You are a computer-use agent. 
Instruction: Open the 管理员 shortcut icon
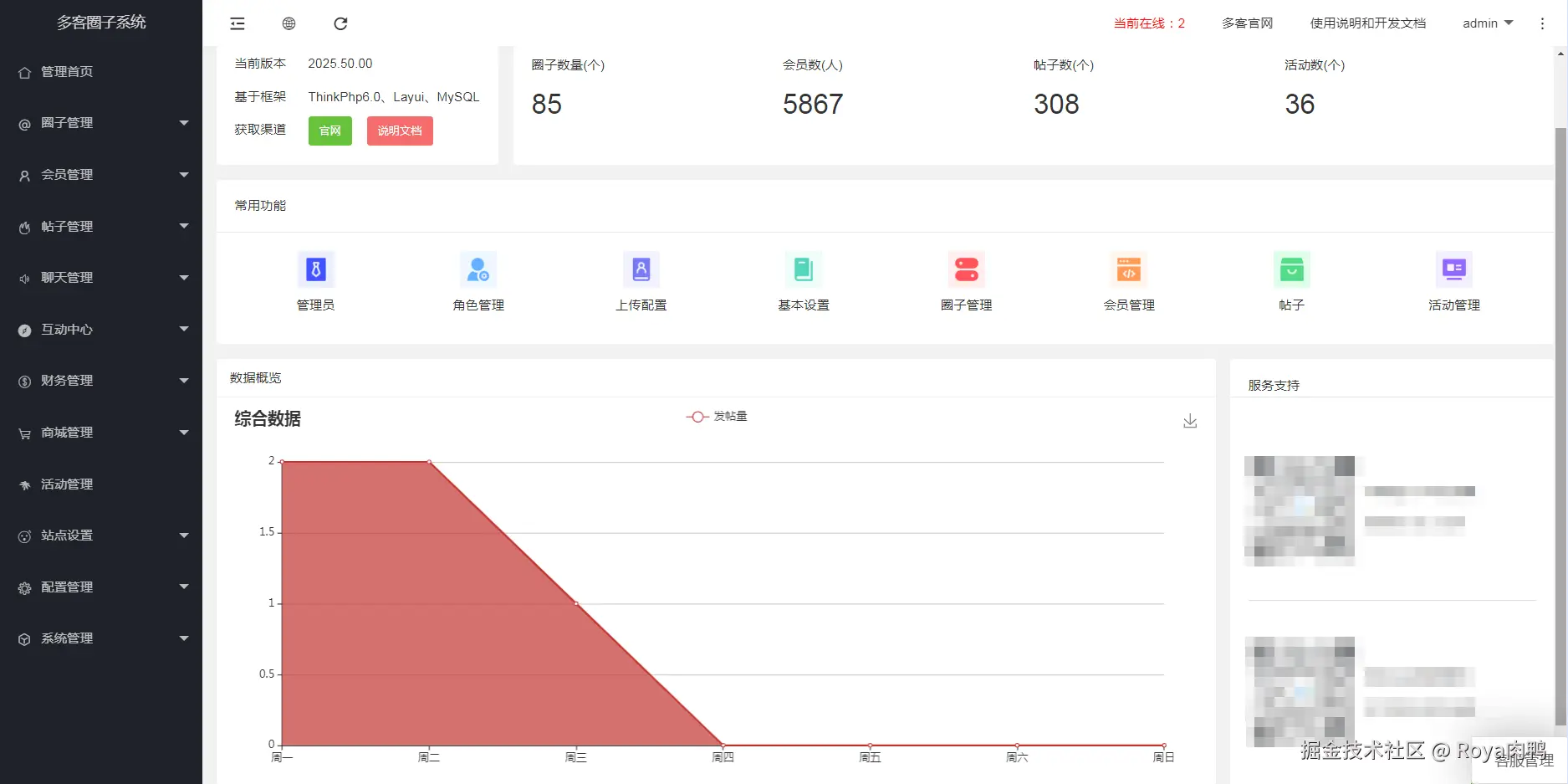pos(316,269)
